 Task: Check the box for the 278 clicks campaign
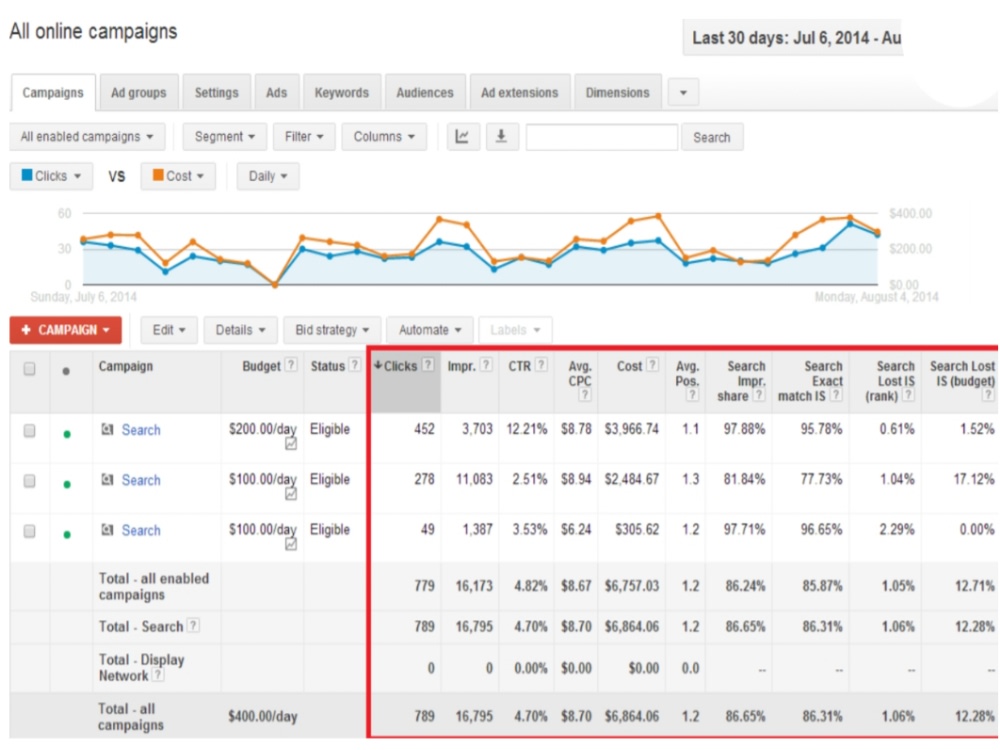coord(29,481)
